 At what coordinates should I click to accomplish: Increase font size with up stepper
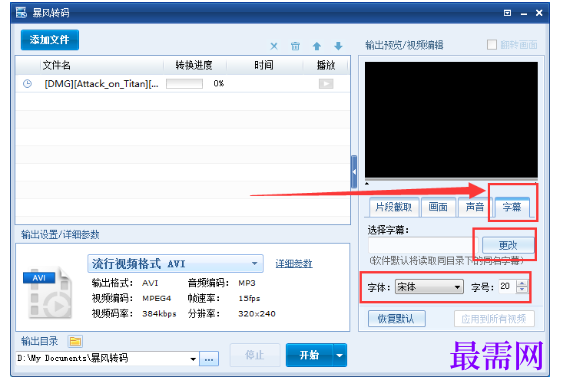point(522,283)
